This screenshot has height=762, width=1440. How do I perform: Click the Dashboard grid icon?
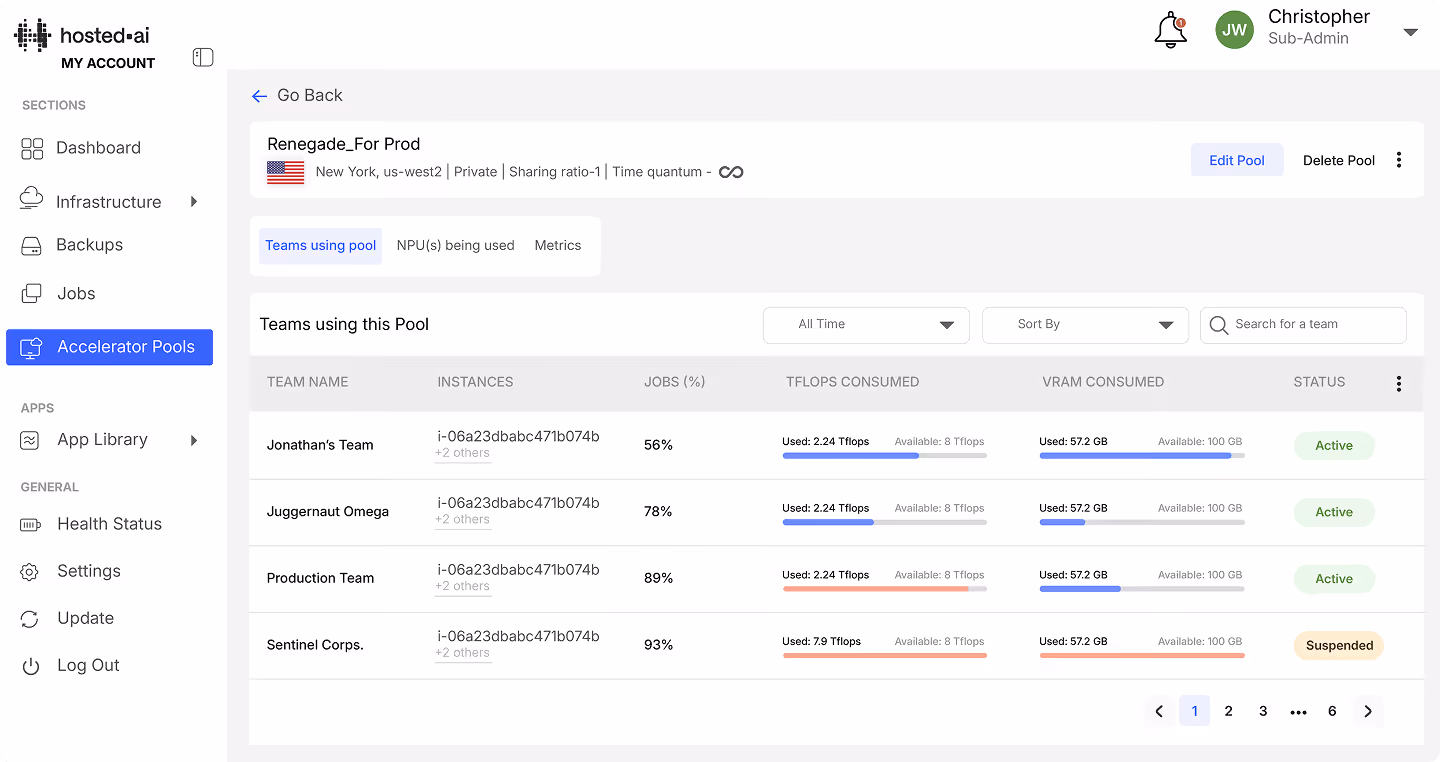point(32,149)
